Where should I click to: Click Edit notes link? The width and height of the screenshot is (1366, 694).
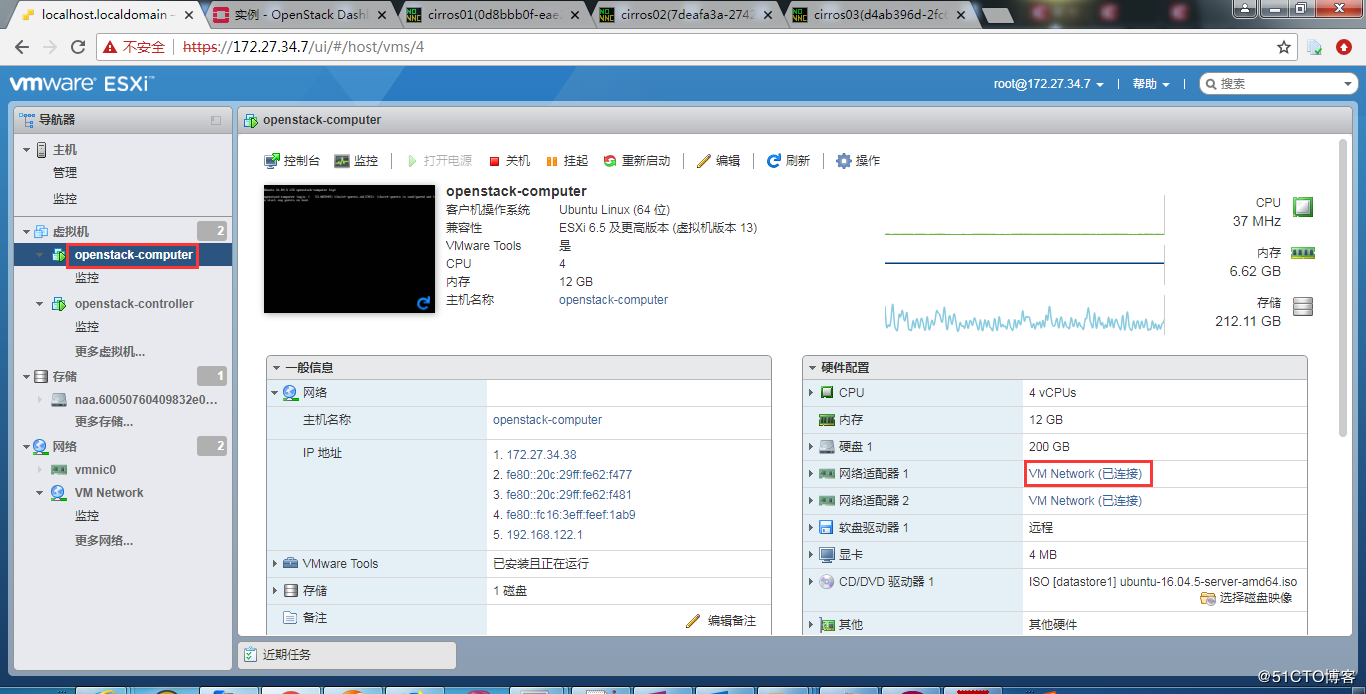click(732, 621)
